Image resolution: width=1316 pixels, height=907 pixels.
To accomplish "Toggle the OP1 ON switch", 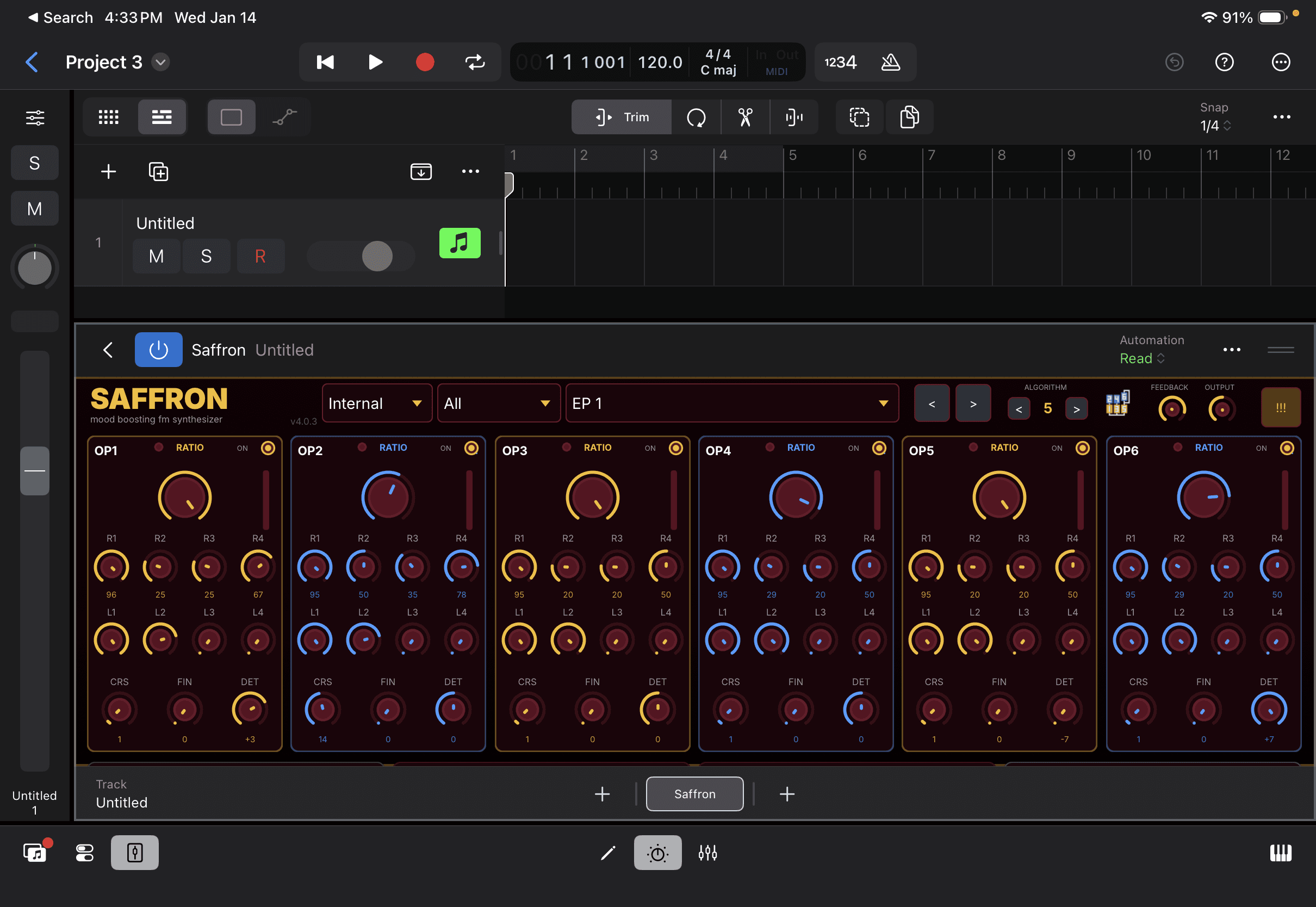I will click(268, 448).
